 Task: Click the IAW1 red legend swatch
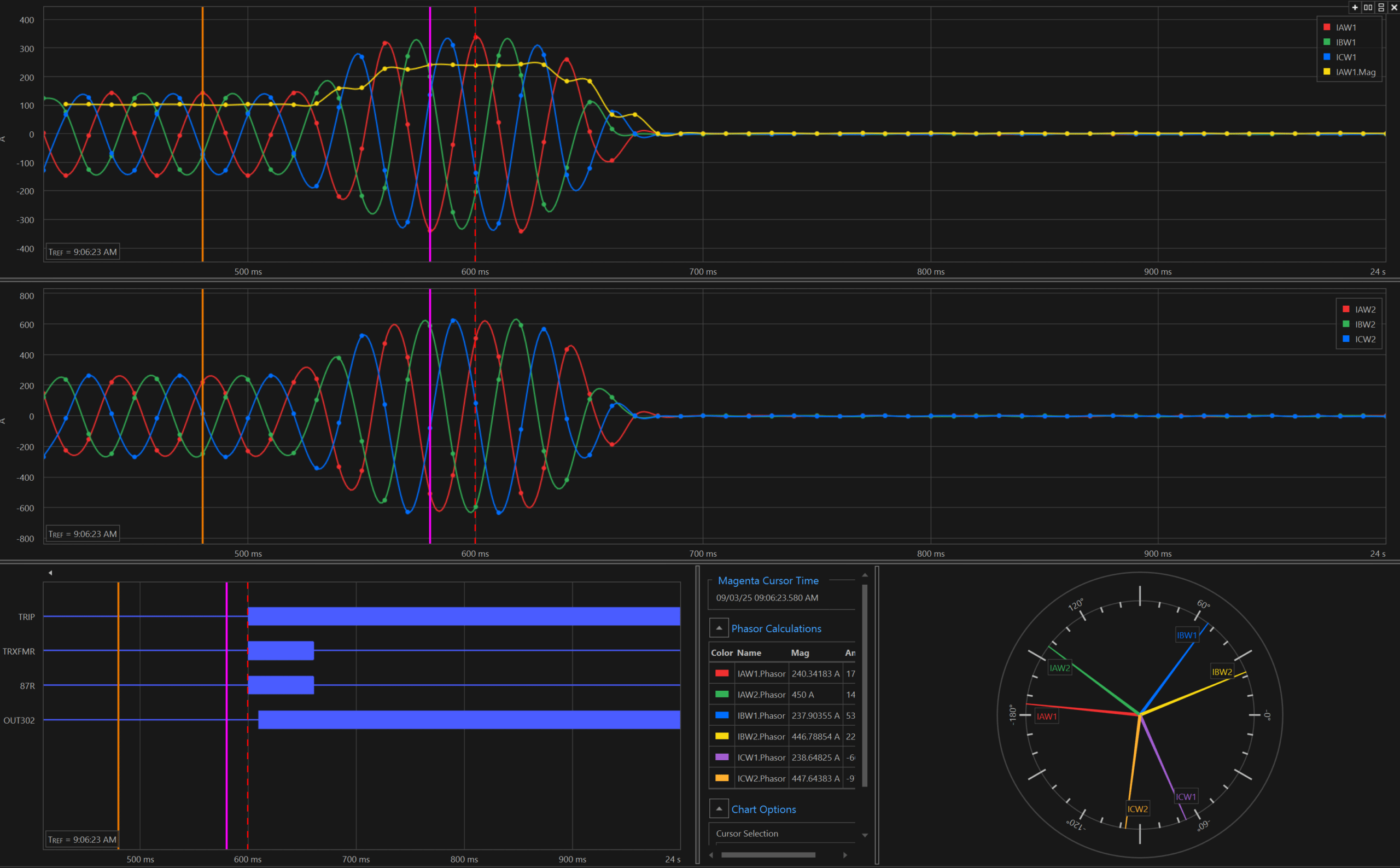pyautogui.click(x=1327, y=27)
